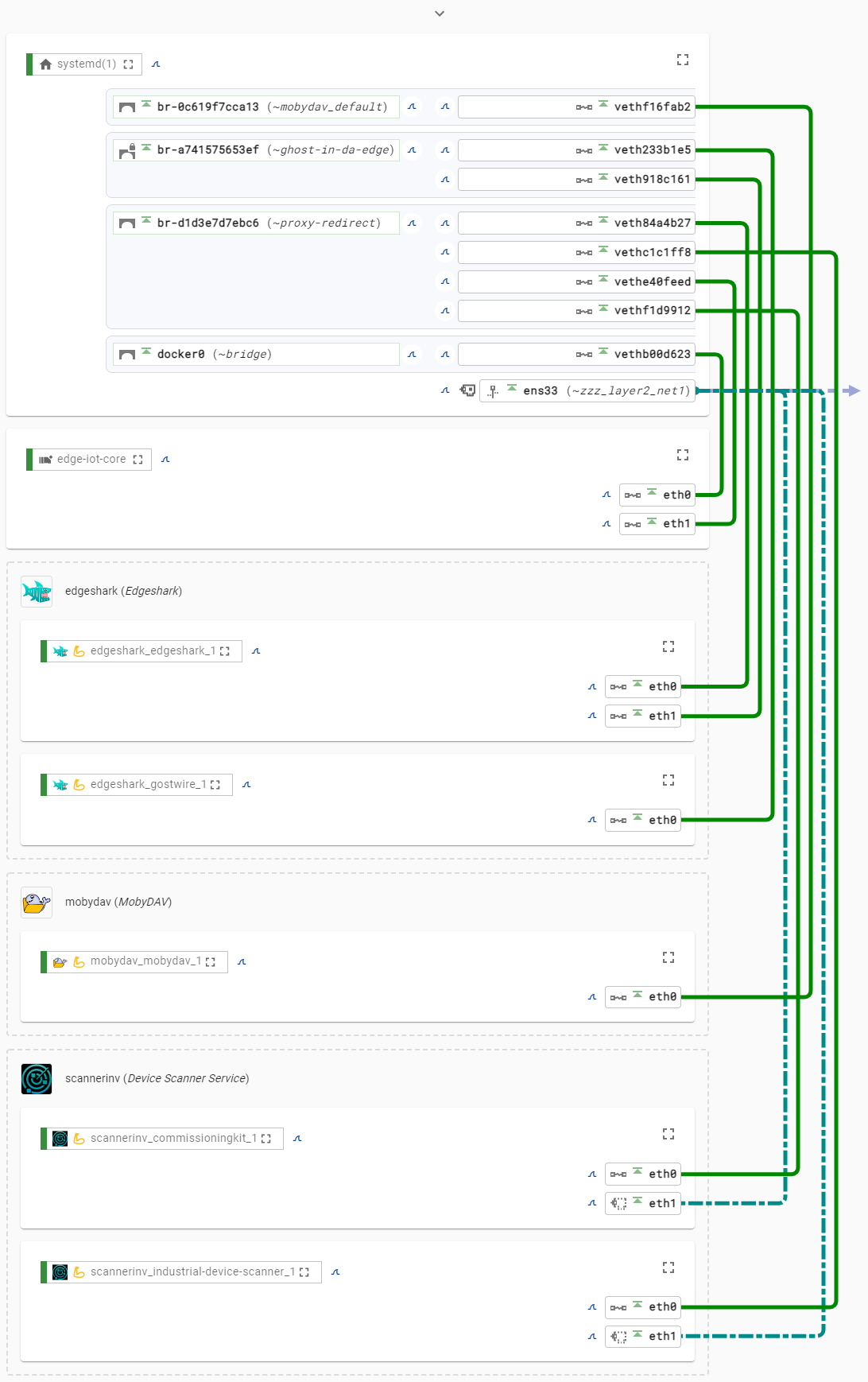Click the network card icon beside ens33
Image resolution: width=868 pixels, height=1382 pixels.
468,390
